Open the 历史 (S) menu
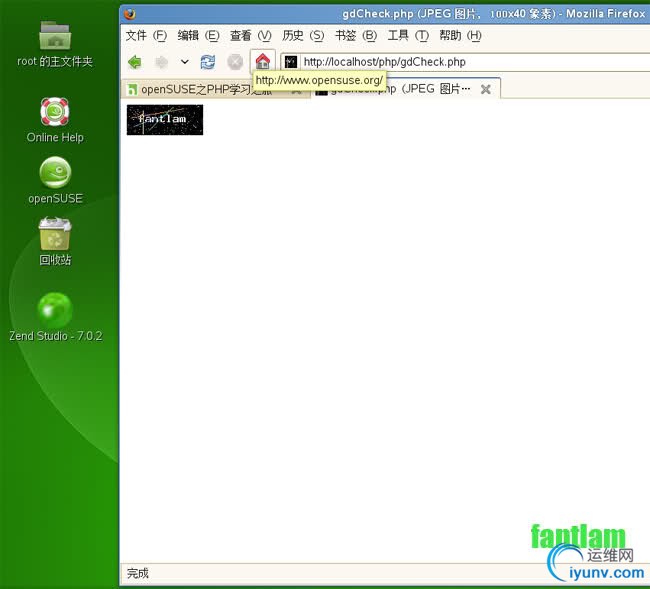The height and width of the screenshot is (589, 650). [x=303, y=36]
